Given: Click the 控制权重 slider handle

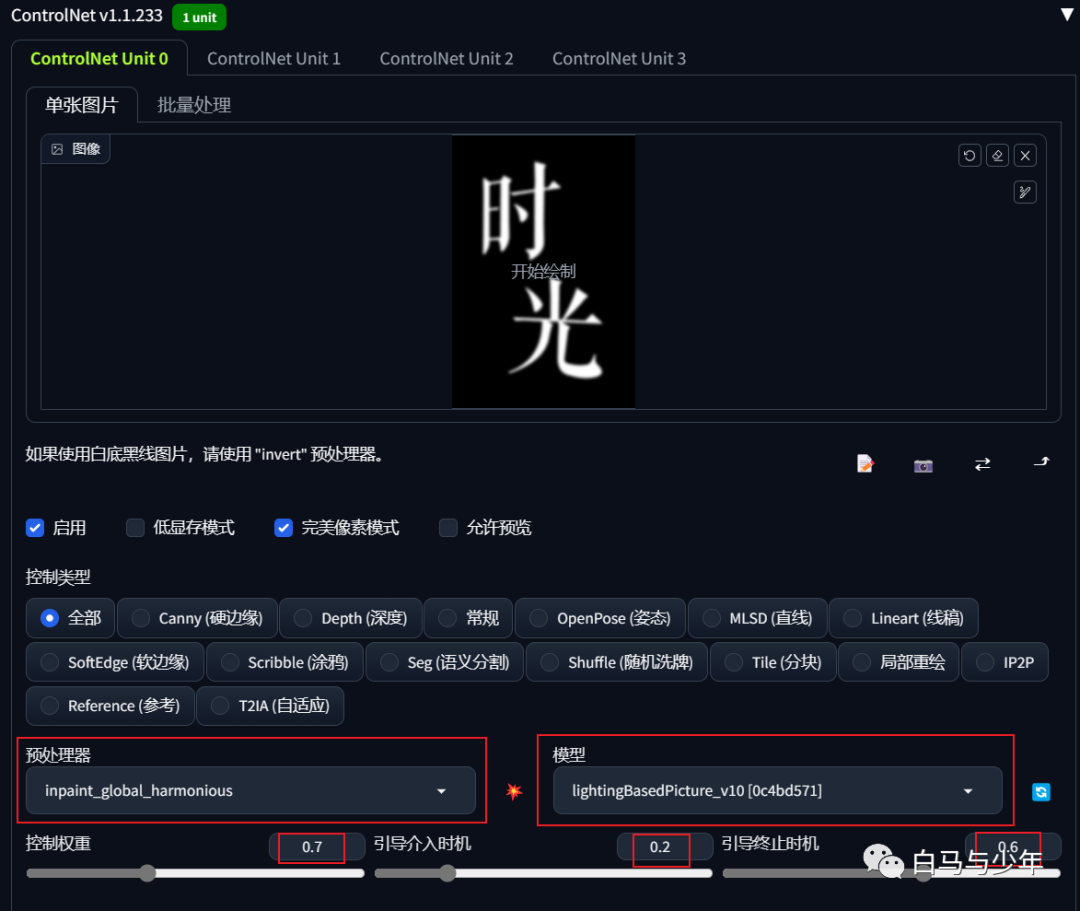Looking at the screenshot, I should click(x=147, y=873).
